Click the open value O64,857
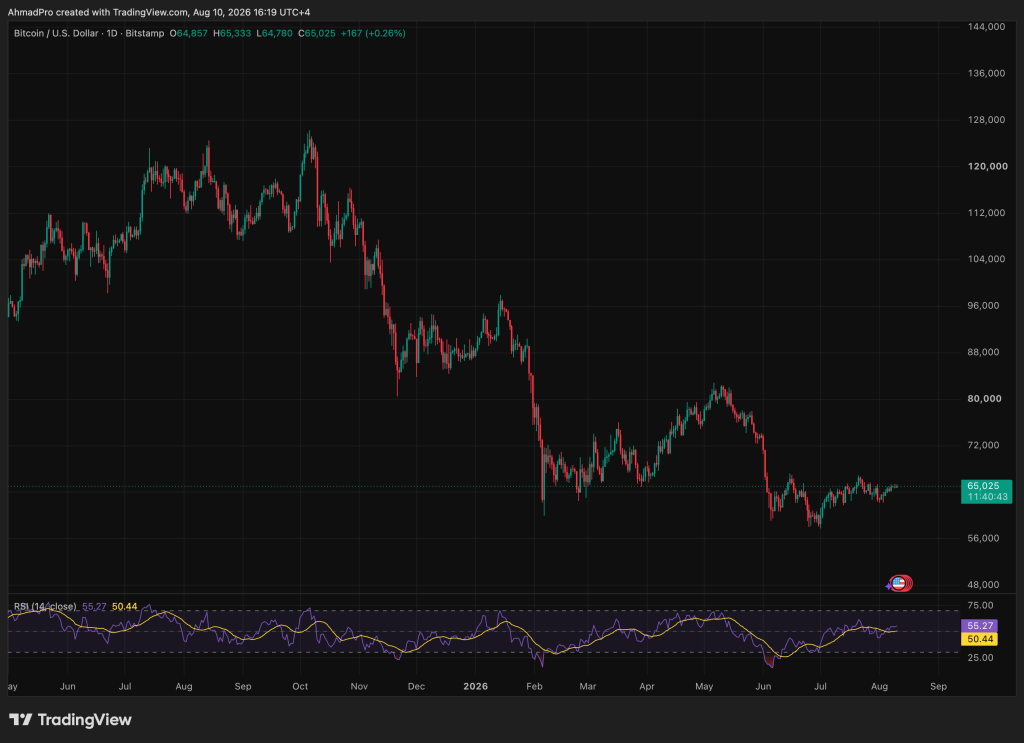The width and height of the screenshot is (1024, 743). pyautogui.click(x=188, y=33)
